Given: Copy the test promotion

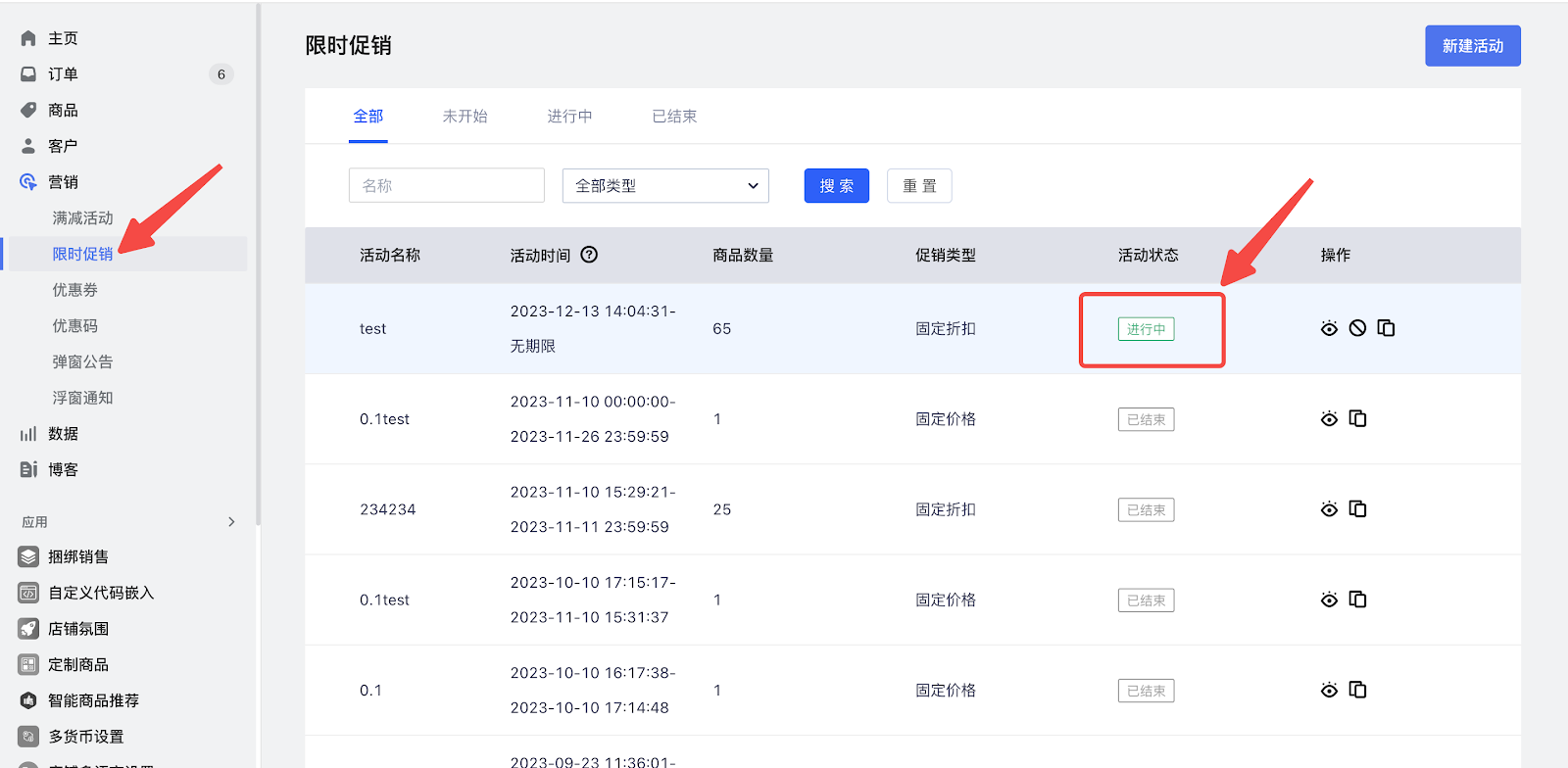Looking at the screenshot, I should click(1386, 328).
